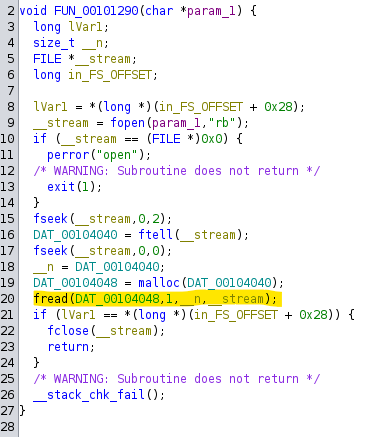372x437 pixels.
Task: Select DAT_00104048 on line 19
Action: click(x=75, y=283)
